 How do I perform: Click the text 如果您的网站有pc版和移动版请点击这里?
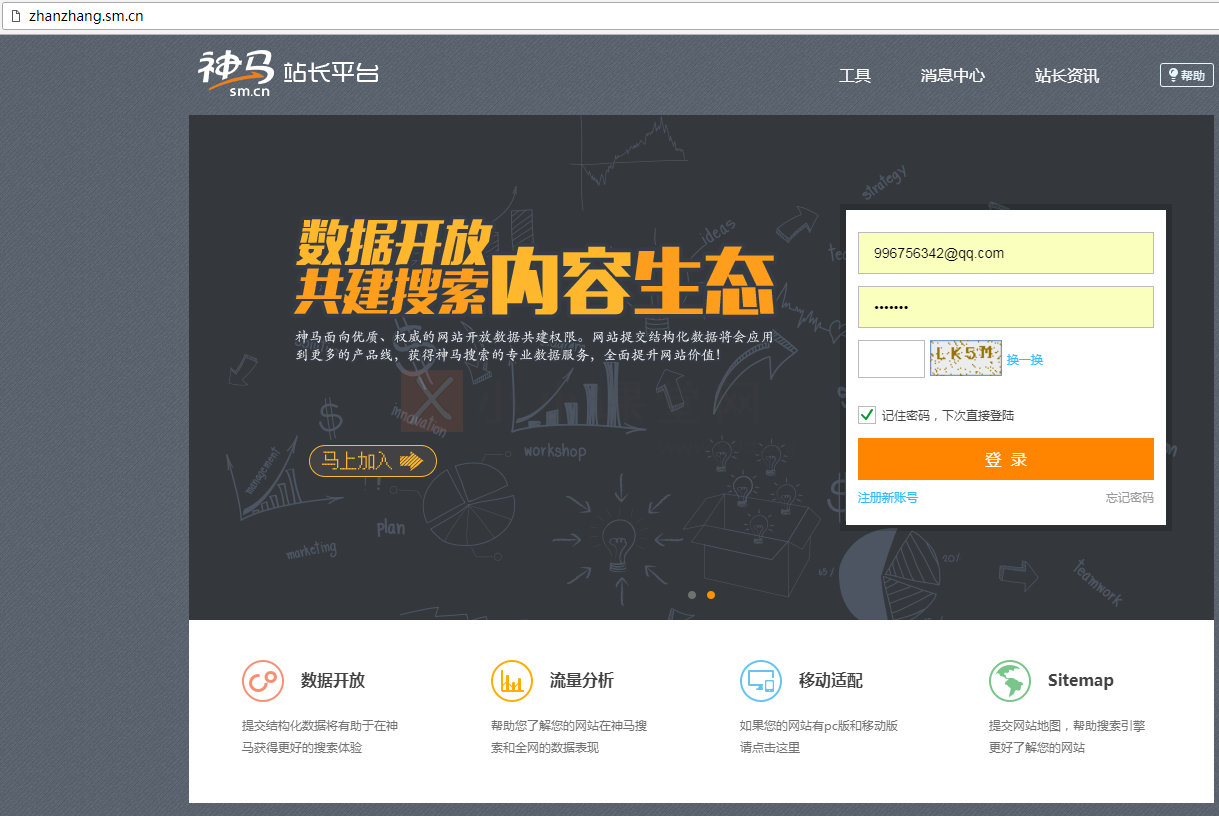point(819,737)
